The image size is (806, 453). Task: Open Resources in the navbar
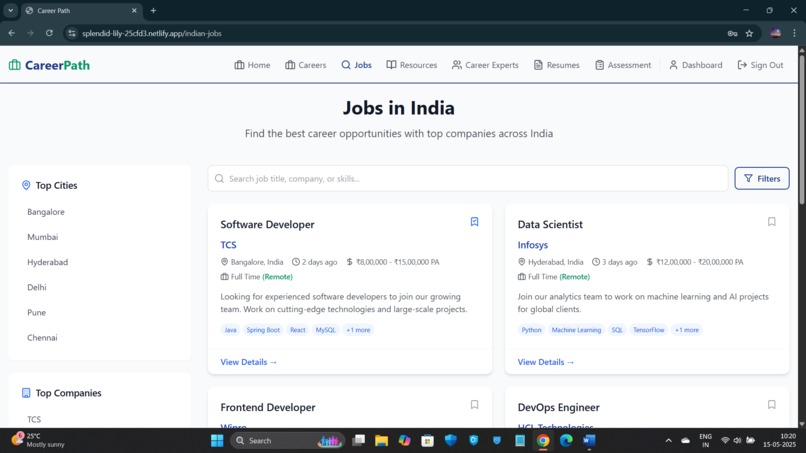411,65
